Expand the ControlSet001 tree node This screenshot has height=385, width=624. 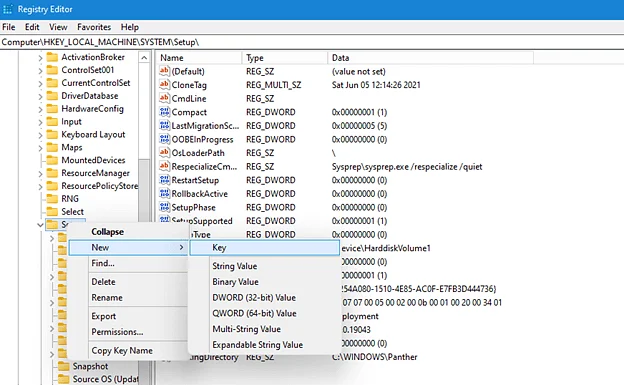point(40,70)
